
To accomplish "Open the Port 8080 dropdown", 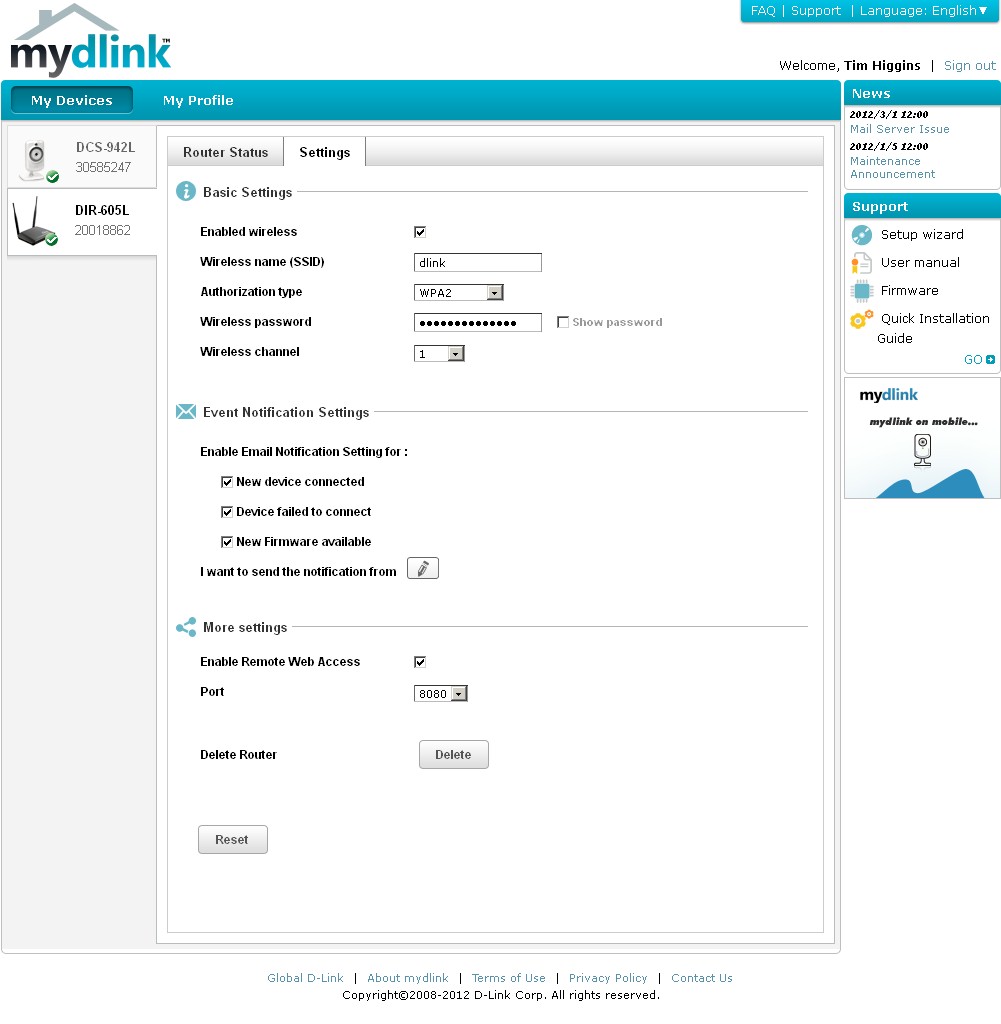I will tap(441, 694).
